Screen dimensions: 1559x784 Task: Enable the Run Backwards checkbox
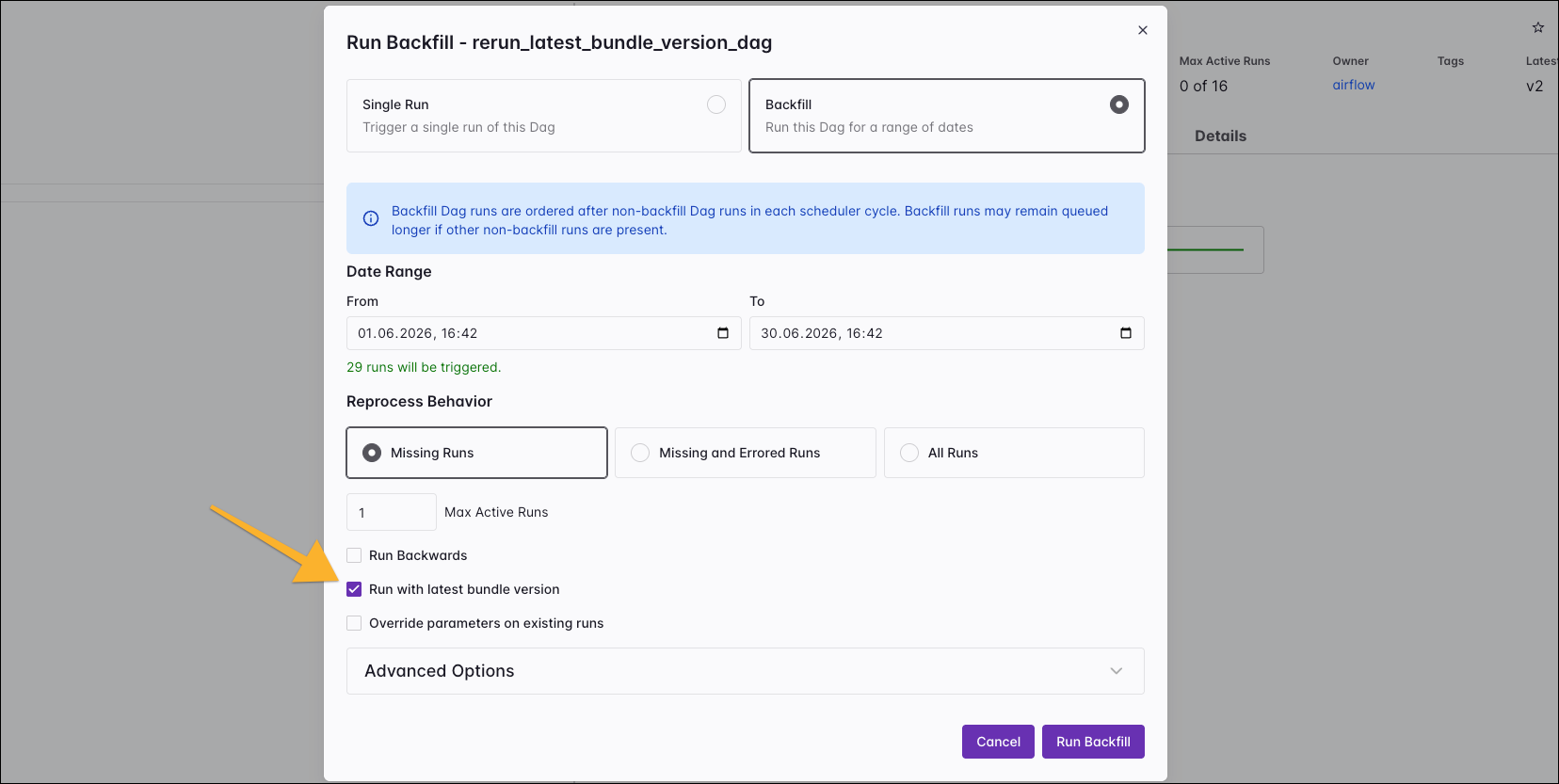point(354,555)
